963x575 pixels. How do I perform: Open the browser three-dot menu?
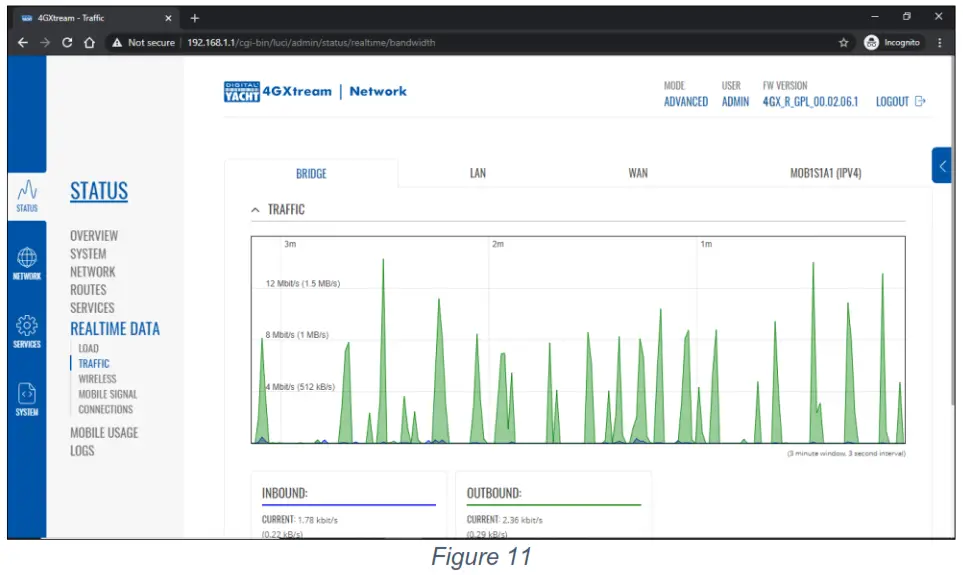[939, 42]
